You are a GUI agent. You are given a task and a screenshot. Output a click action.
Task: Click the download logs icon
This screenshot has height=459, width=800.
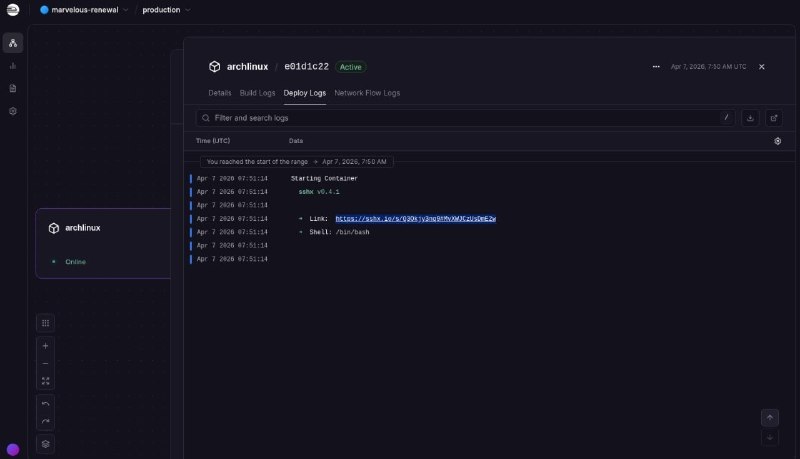coord(751,117)
